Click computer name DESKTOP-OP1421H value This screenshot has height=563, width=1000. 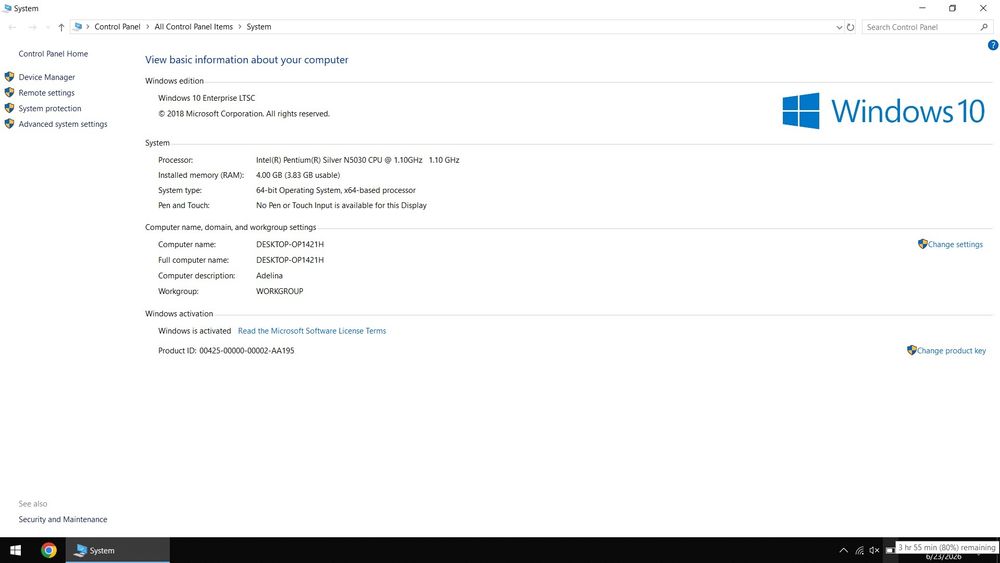tap(290, 244)
